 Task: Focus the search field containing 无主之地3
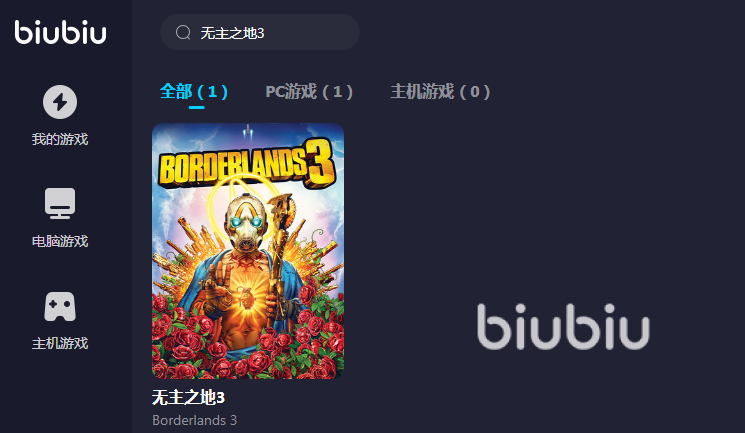pos(260,32)
